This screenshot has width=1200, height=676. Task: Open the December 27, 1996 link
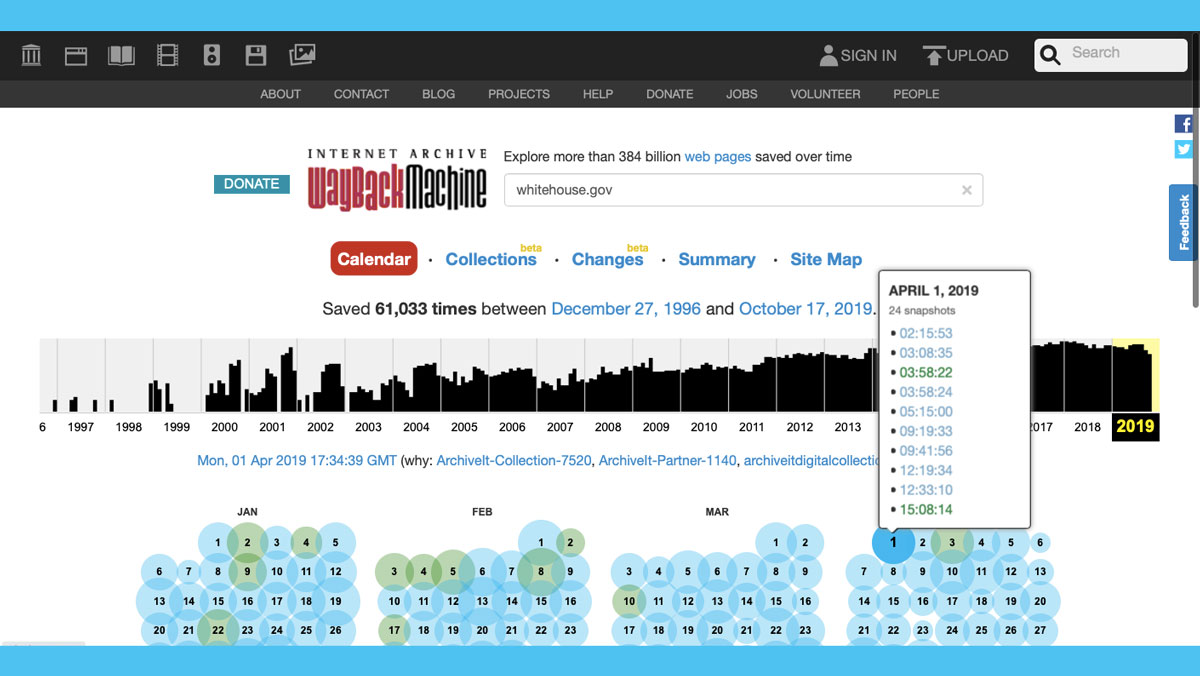(626, 309)
